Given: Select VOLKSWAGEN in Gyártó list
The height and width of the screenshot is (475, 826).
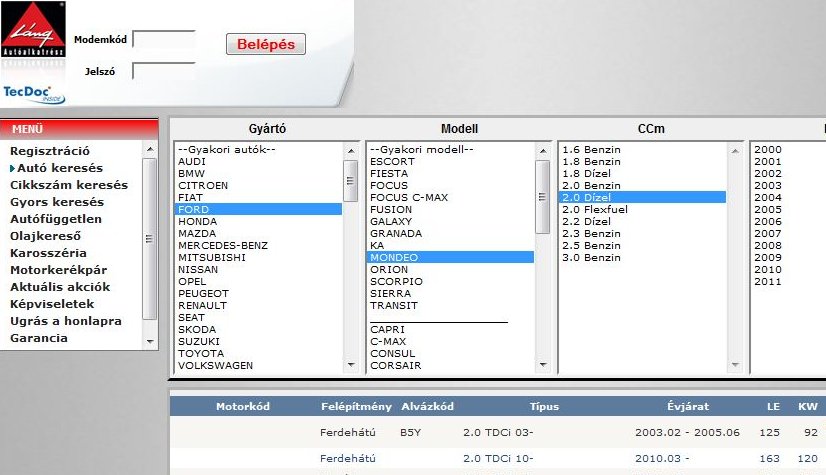Looking at the screenshot, I should [x=258, y=365].
